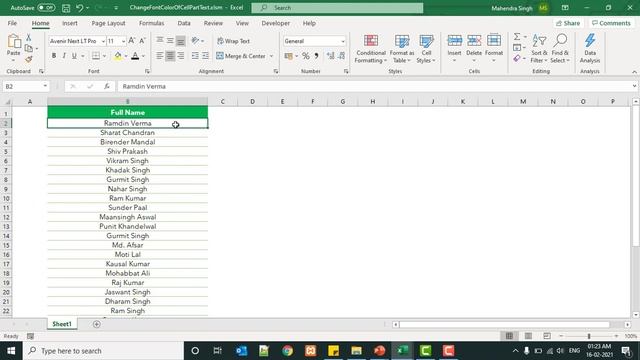Open the Windows Start menu

[x=11, y=351]
